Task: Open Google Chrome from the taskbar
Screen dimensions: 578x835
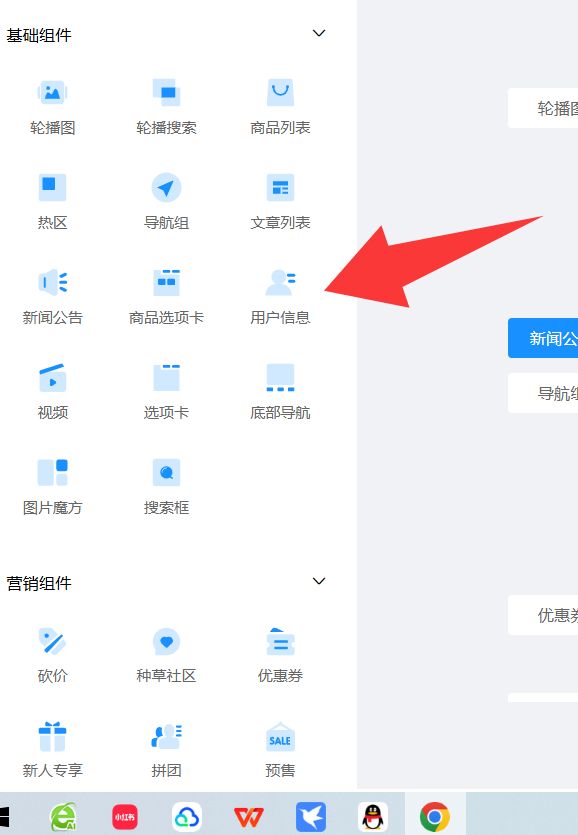Action: coord(435,817)
